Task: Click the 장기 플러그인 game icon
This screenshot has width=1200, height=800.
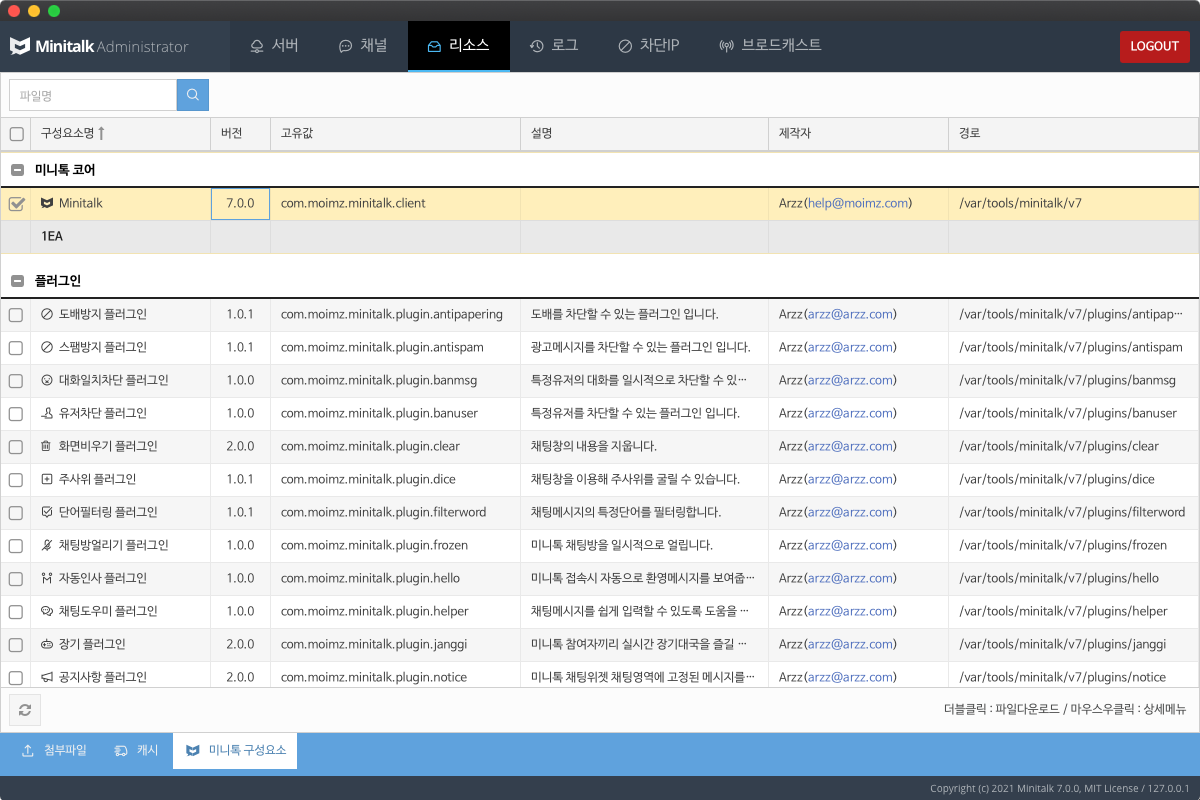Action: [47, 644]
